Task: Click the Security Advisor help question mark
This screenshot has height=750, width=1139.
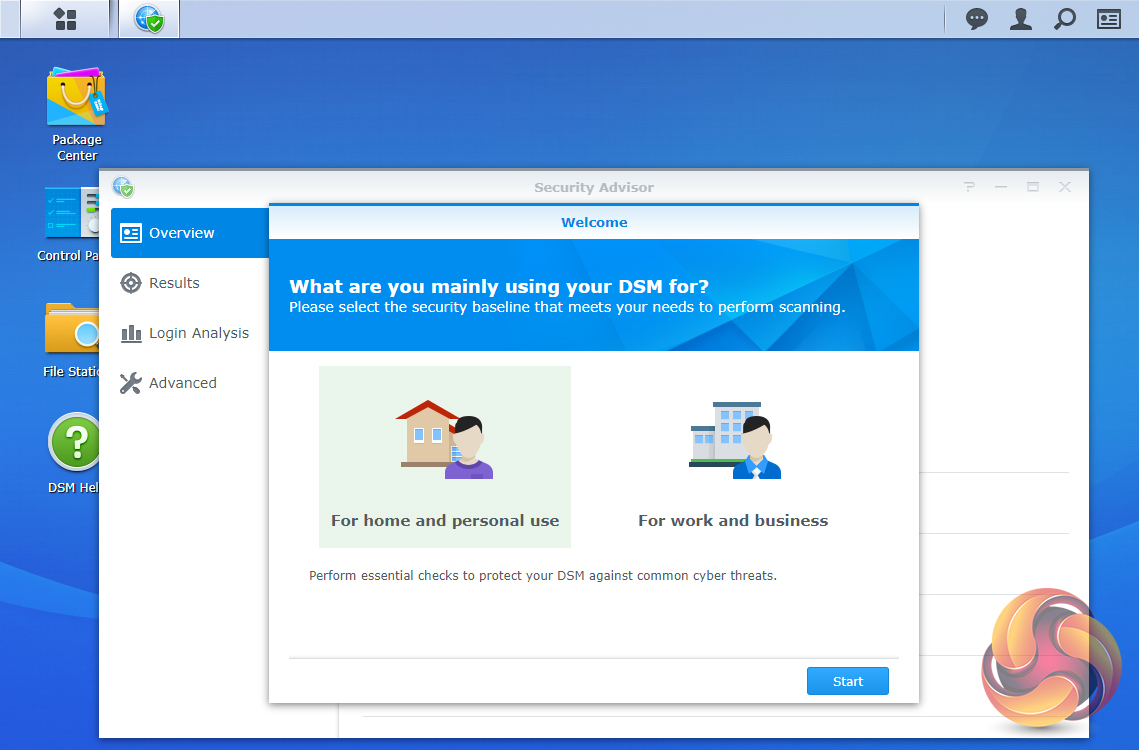Action: click(969, 187)
